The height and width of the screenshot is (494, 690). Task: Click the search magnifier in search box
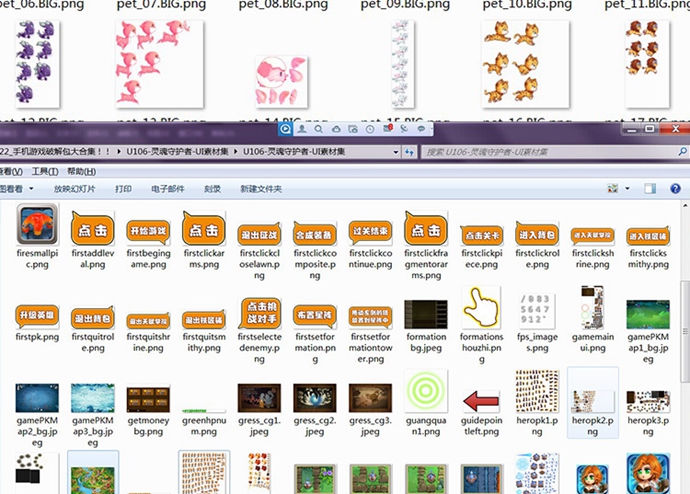coord(682,152)
